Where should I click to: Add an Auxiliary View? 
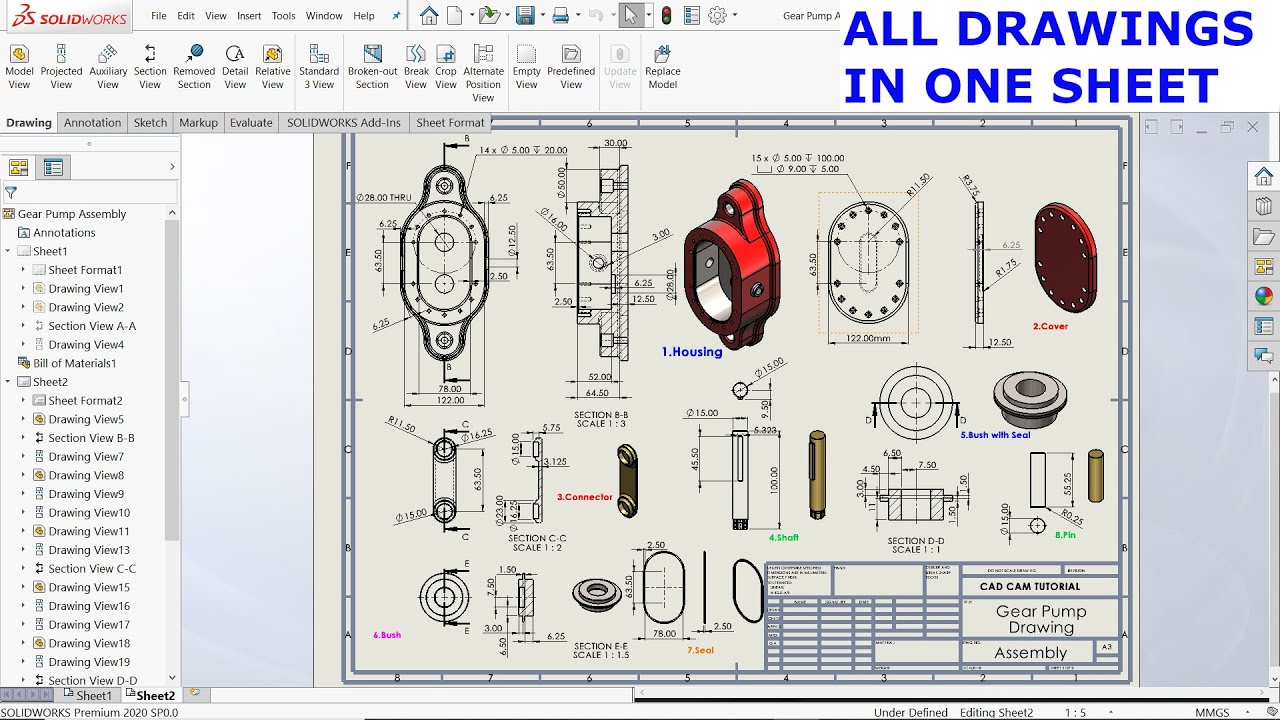pos(108,67)
